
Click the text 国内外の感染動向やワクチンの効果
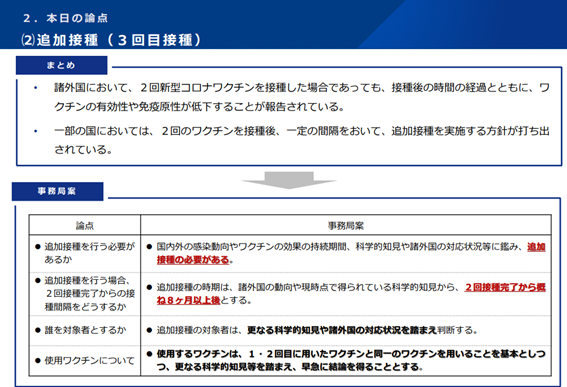point(221,247)
